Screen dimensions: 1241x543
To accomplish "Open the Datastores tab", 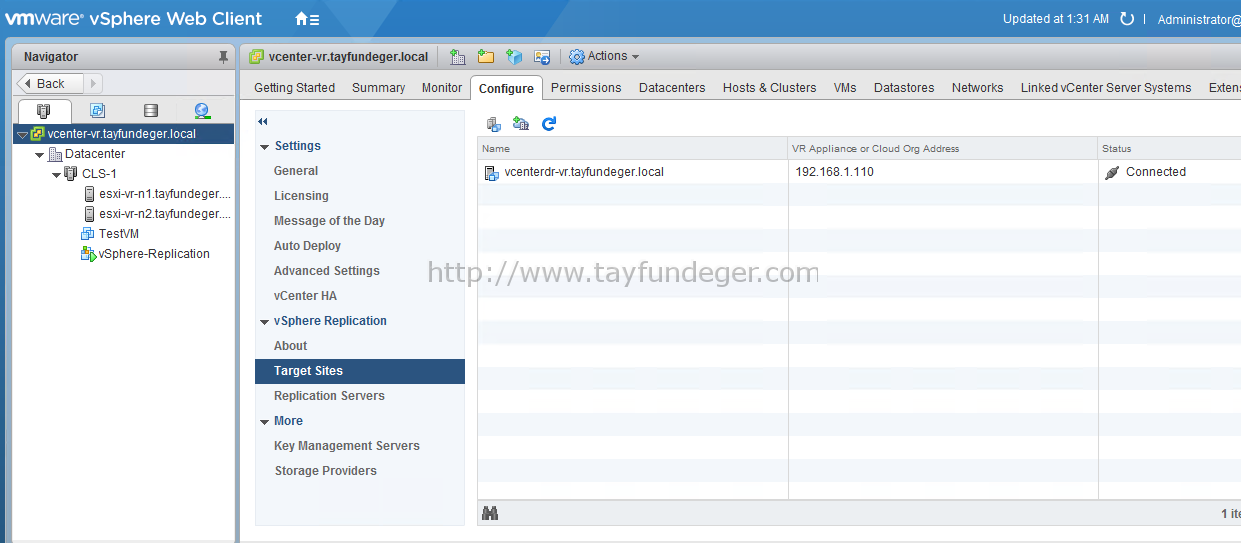I will [904, 88].
